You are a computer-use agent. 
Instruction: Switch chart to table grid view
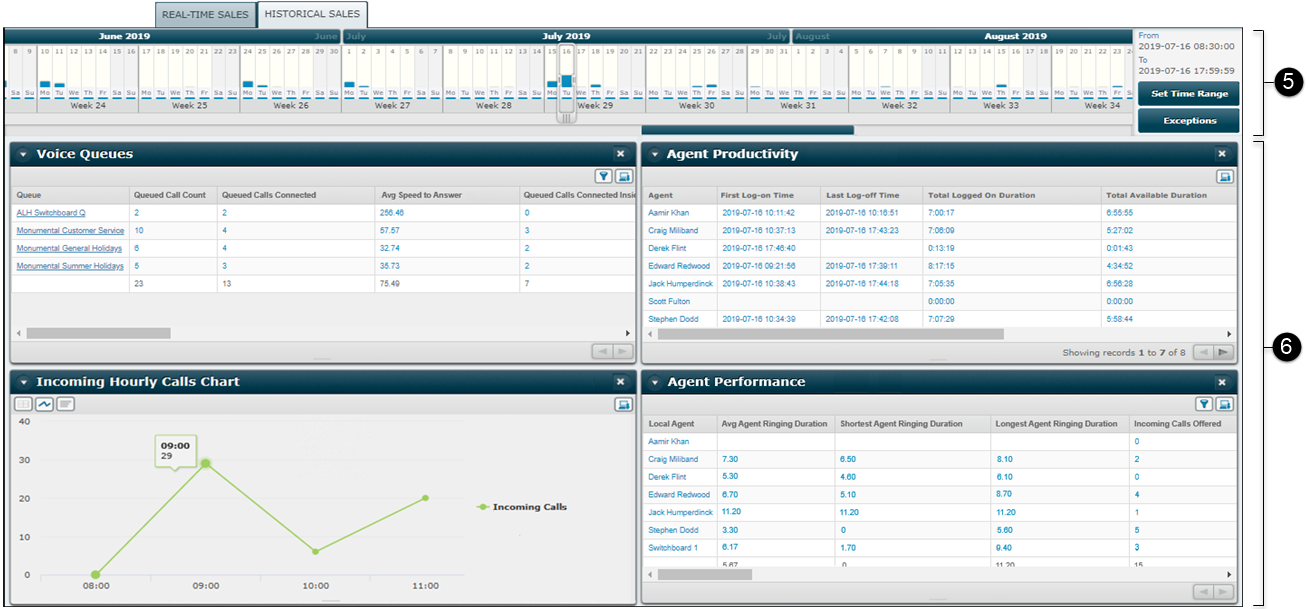pyautogui.click(x=24, y=404)
